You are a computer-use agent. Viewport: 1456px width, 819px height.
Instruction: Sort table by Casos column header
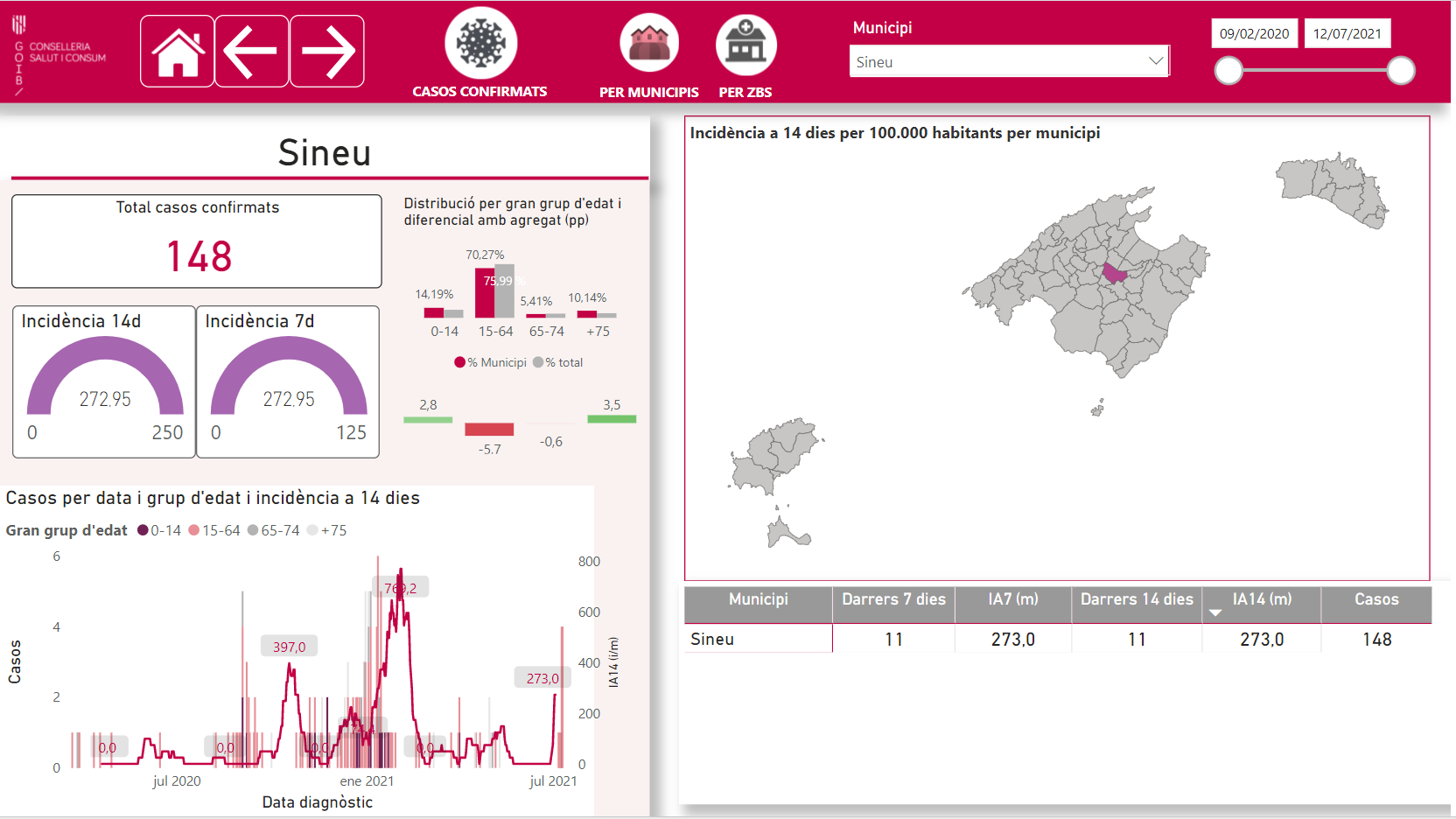pyautogui.click(x=1375, y=599)
